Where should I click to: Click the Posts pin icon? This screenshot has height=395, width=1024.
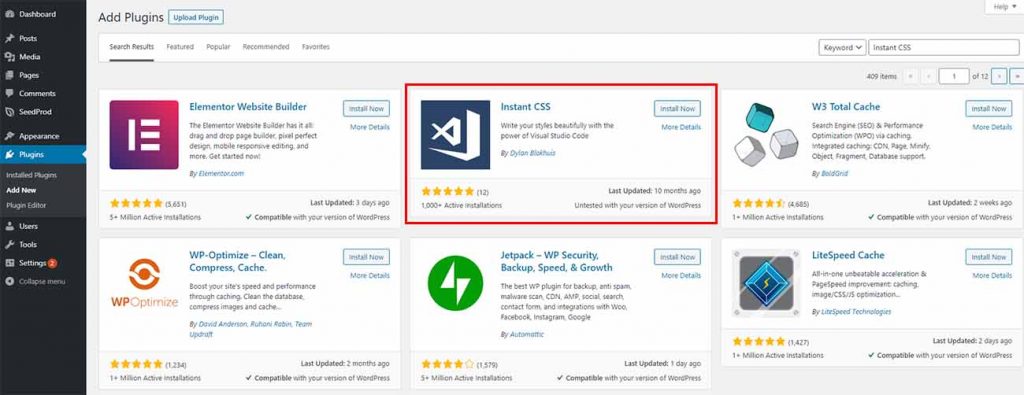(9, 39)
